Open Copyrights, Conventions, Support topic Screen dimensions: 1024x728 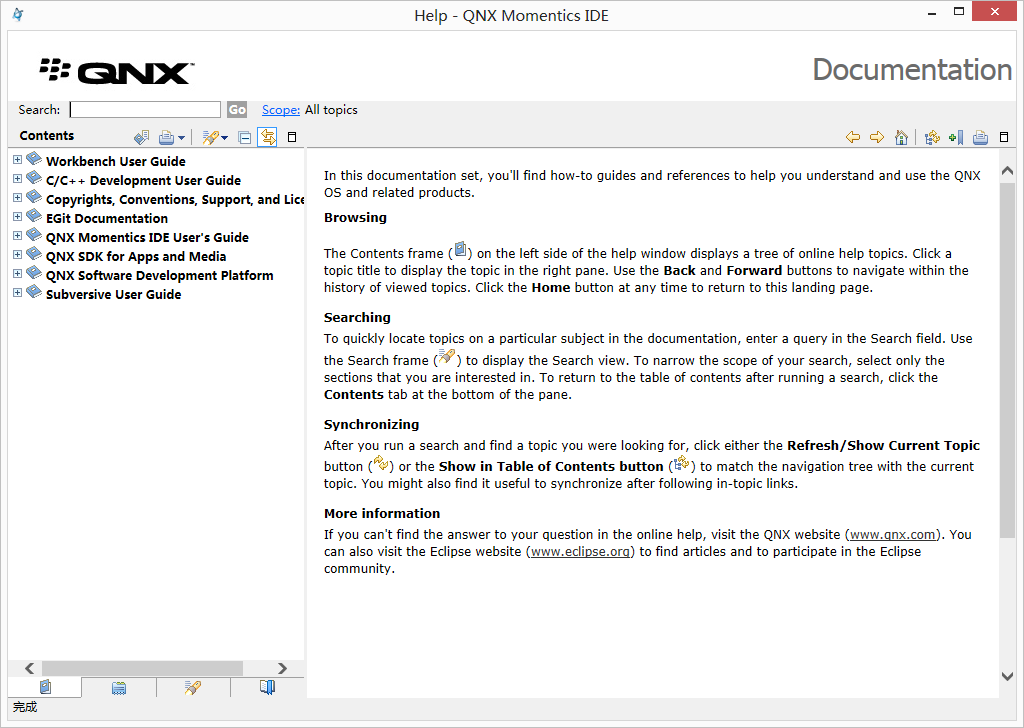point(175,199)
